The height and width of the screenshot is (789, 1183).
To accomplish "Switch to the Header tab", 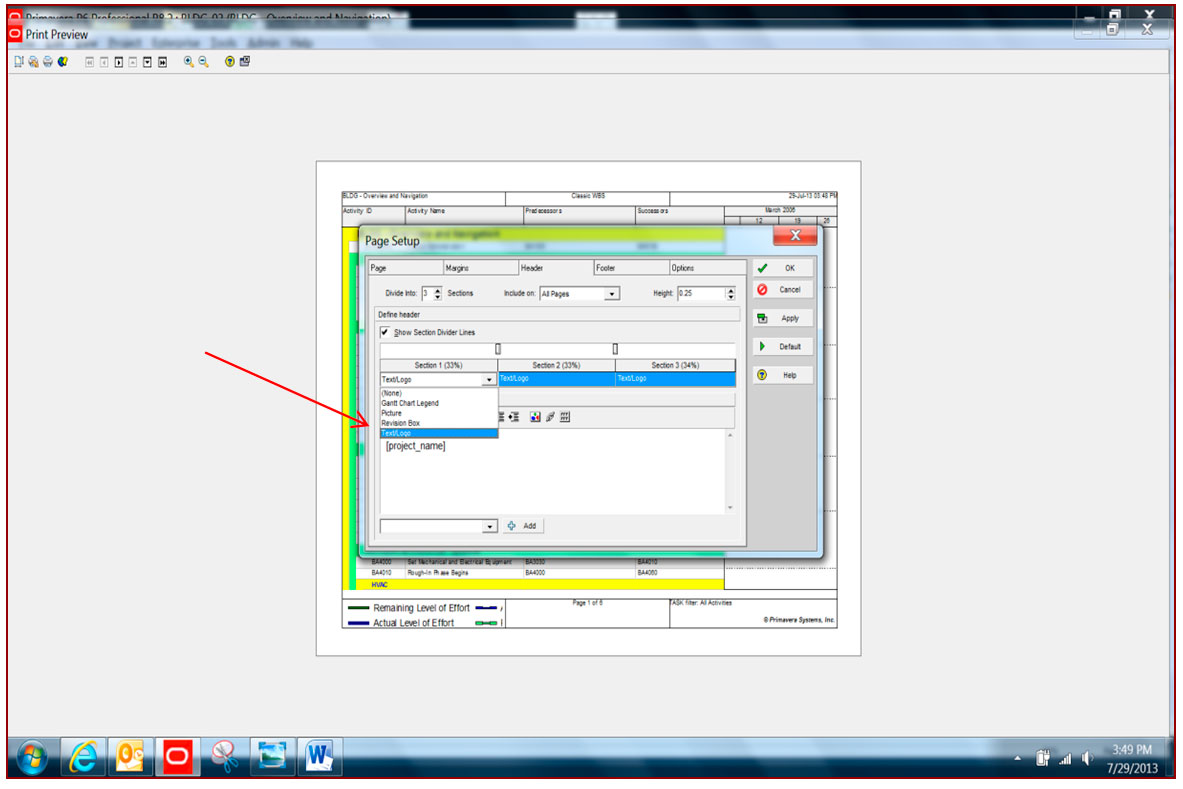I will 557,268.
